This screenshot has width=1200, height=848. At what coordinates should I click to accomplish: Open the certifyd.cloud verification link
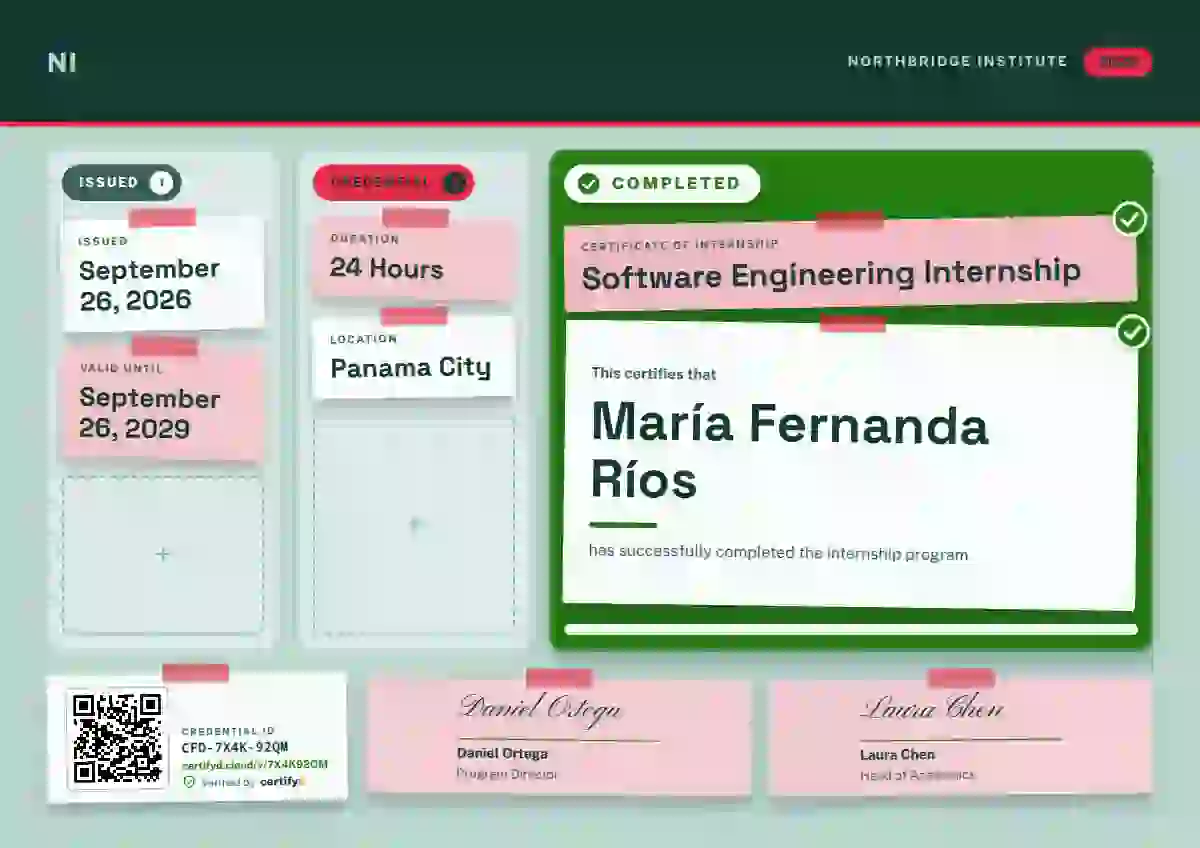point(255,764)
